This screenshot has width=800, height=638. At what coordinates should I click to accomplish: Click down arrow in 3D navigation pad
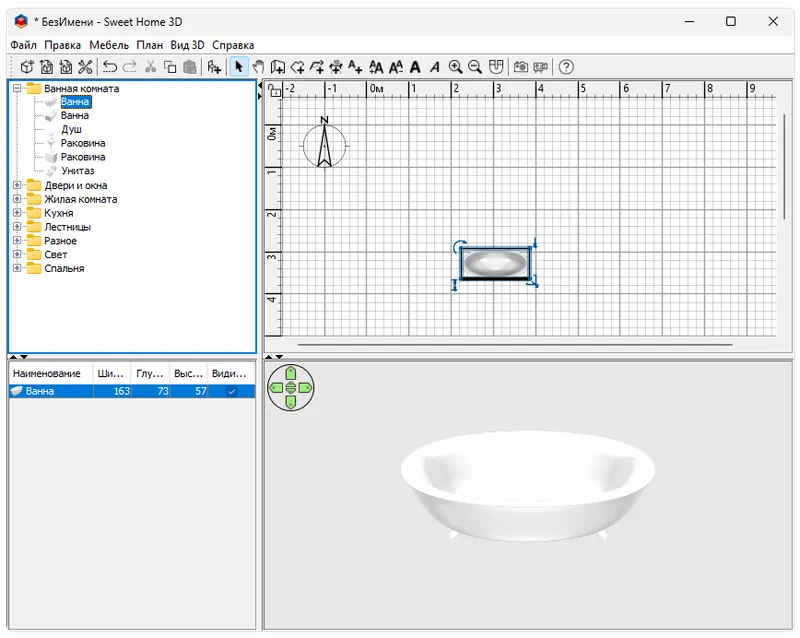pyautogui.click(x=290, y=402)
